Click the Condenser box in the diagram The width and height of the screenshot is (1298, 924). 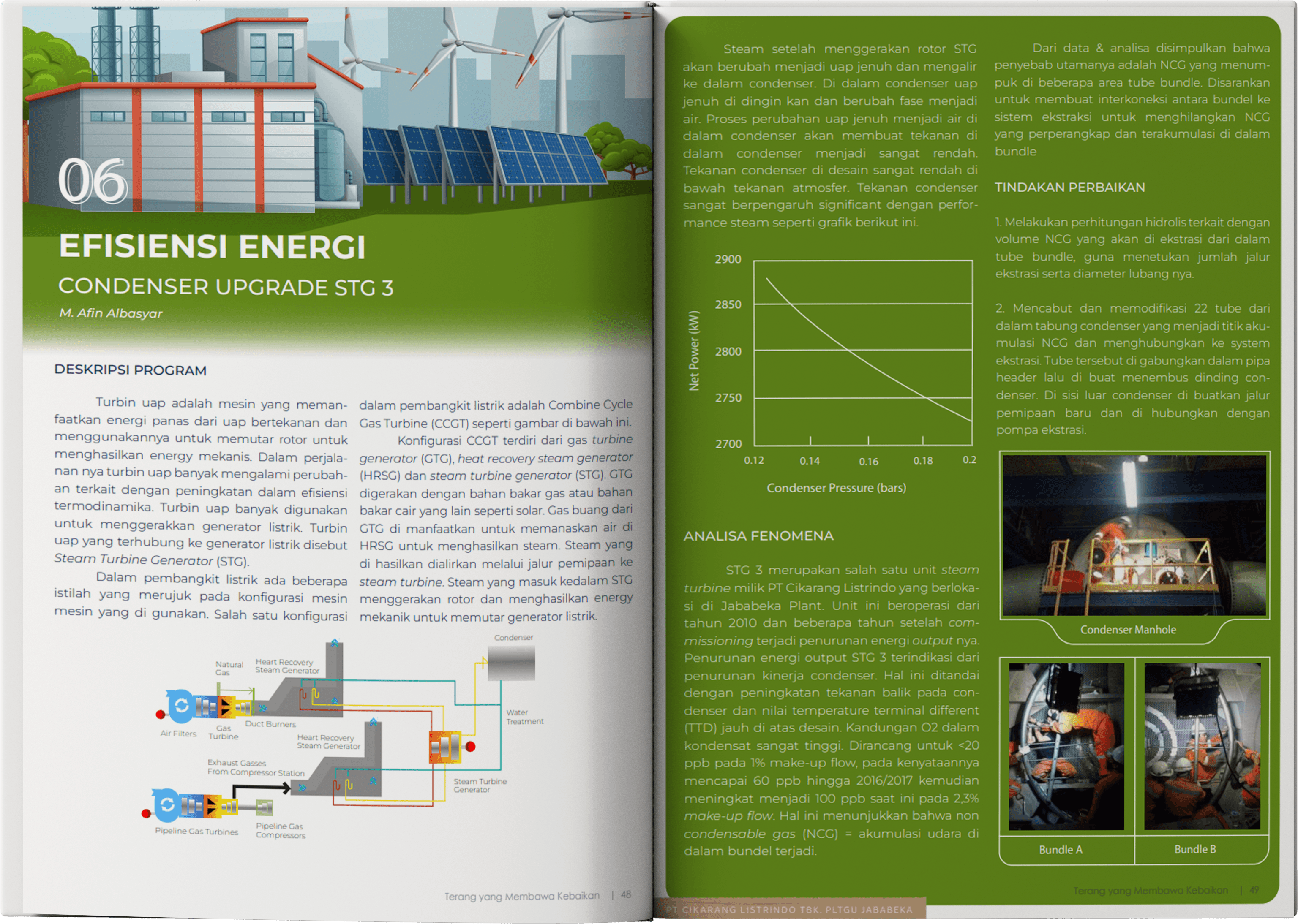pyautogui.click(x=511, y=663)
